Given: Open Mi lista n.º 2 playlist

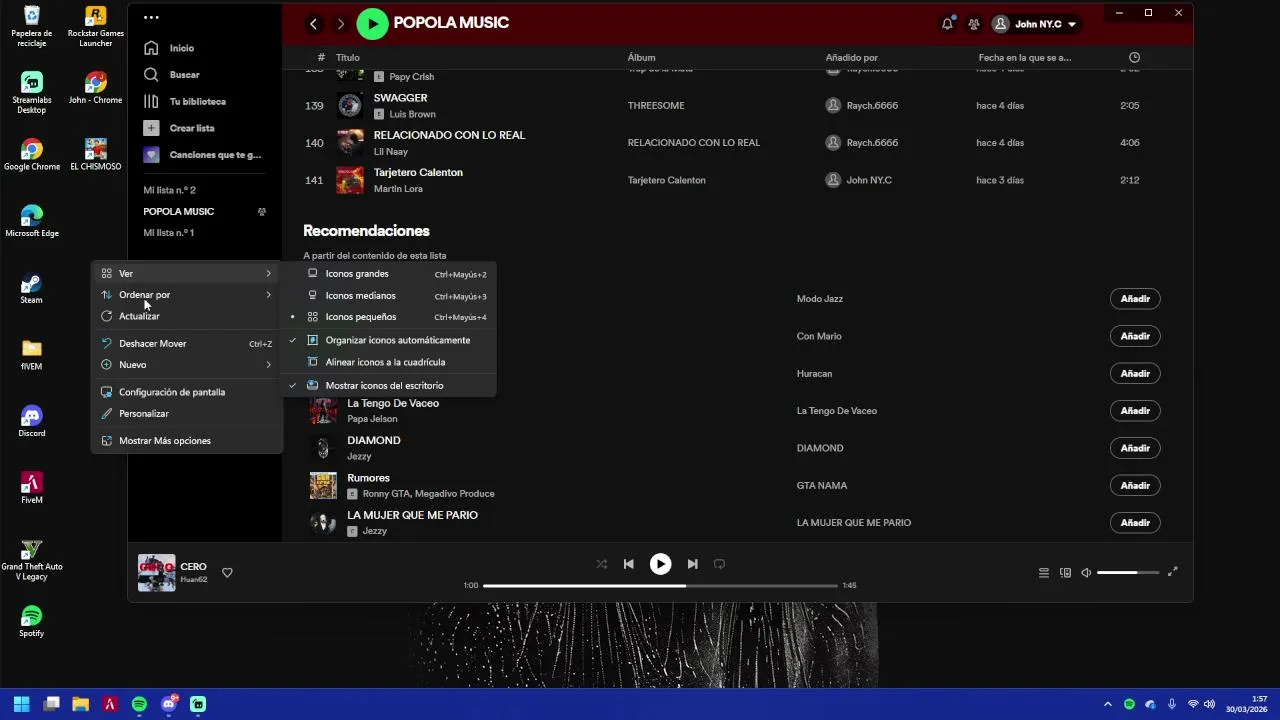Looking at the screenshot, I should tap(169, 190).
